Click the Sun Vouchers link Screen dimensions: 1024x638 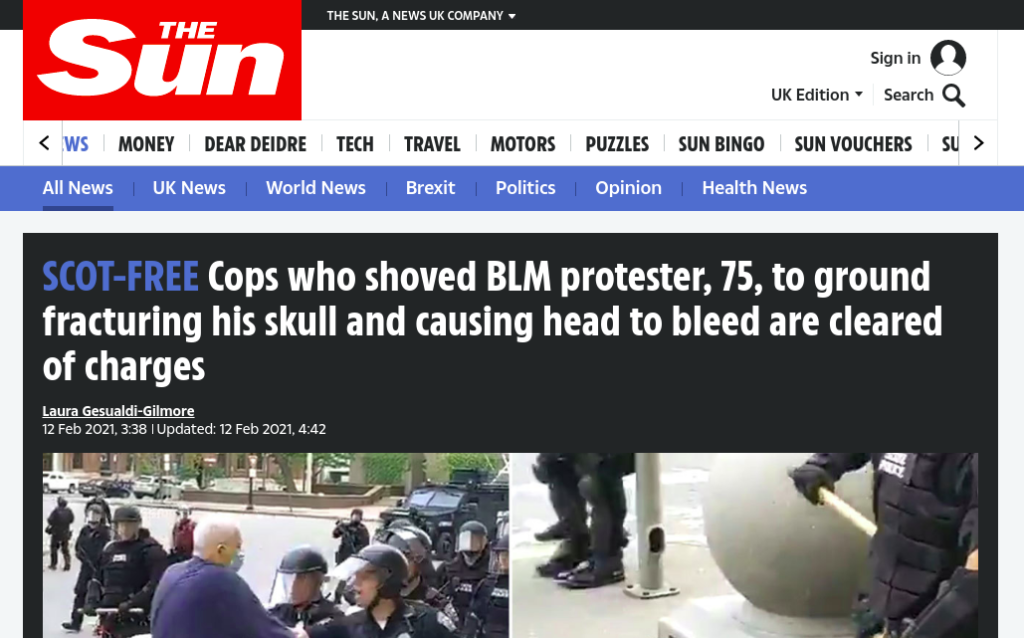[853, 144]
